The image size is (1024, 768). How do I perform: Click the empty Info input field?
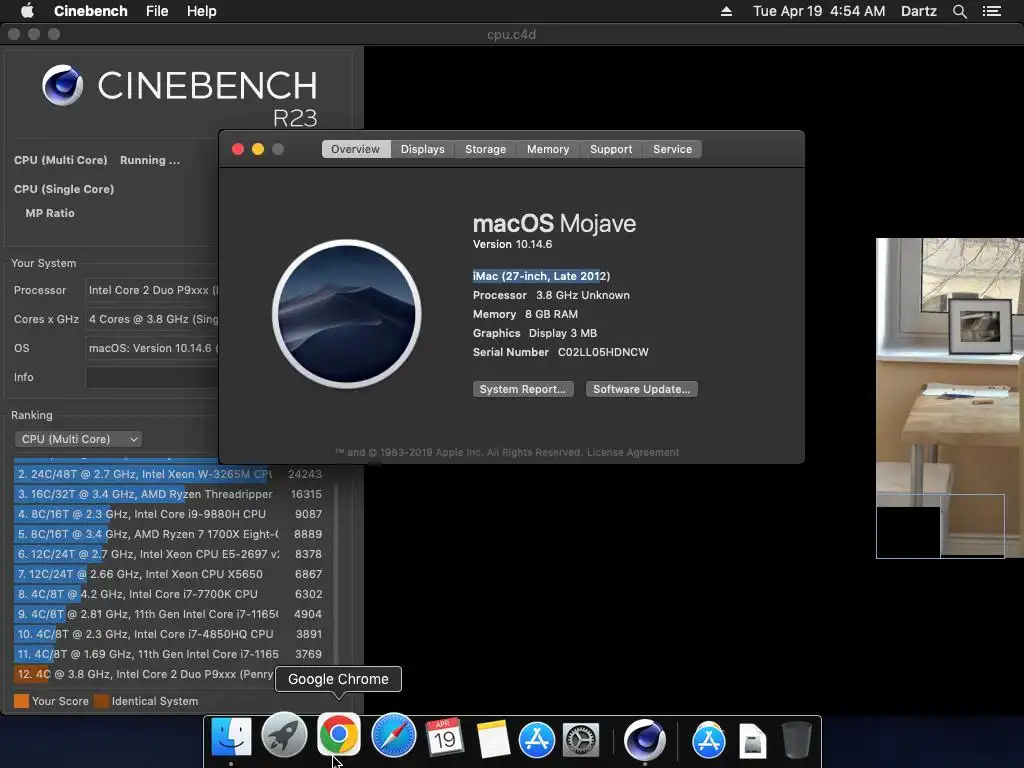152,377
